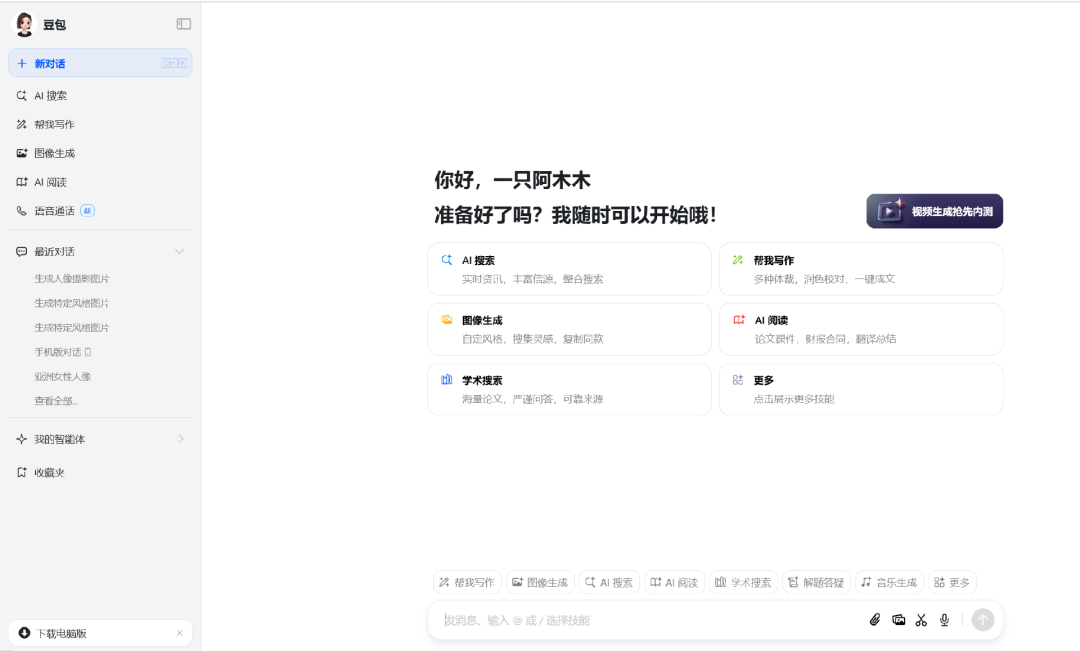Open 视频生成抢先内测 banner
Screen dimensions: 1080x651
(x=934, y=211)
